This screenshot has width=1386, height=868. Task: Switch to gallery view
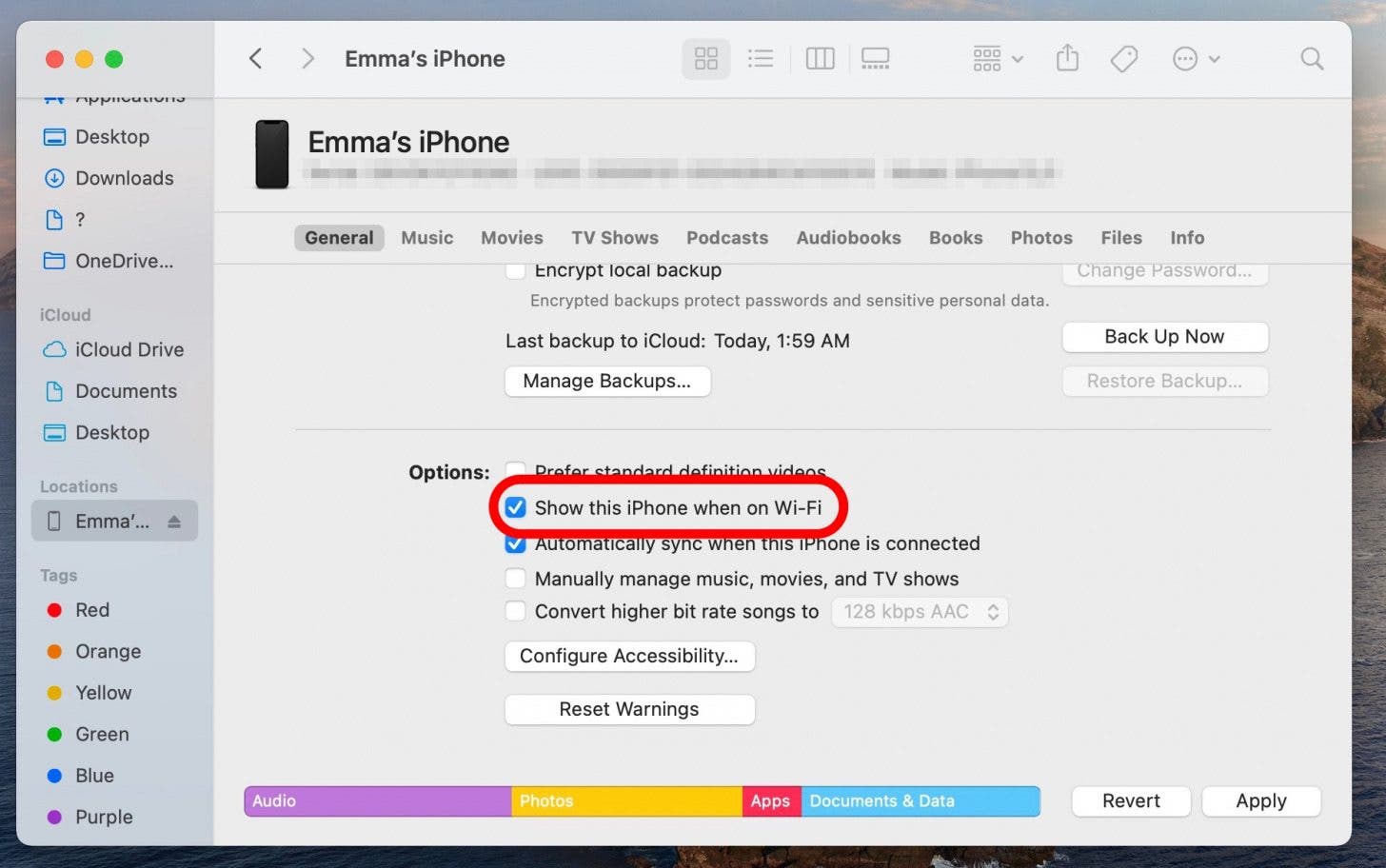point(875,59)
